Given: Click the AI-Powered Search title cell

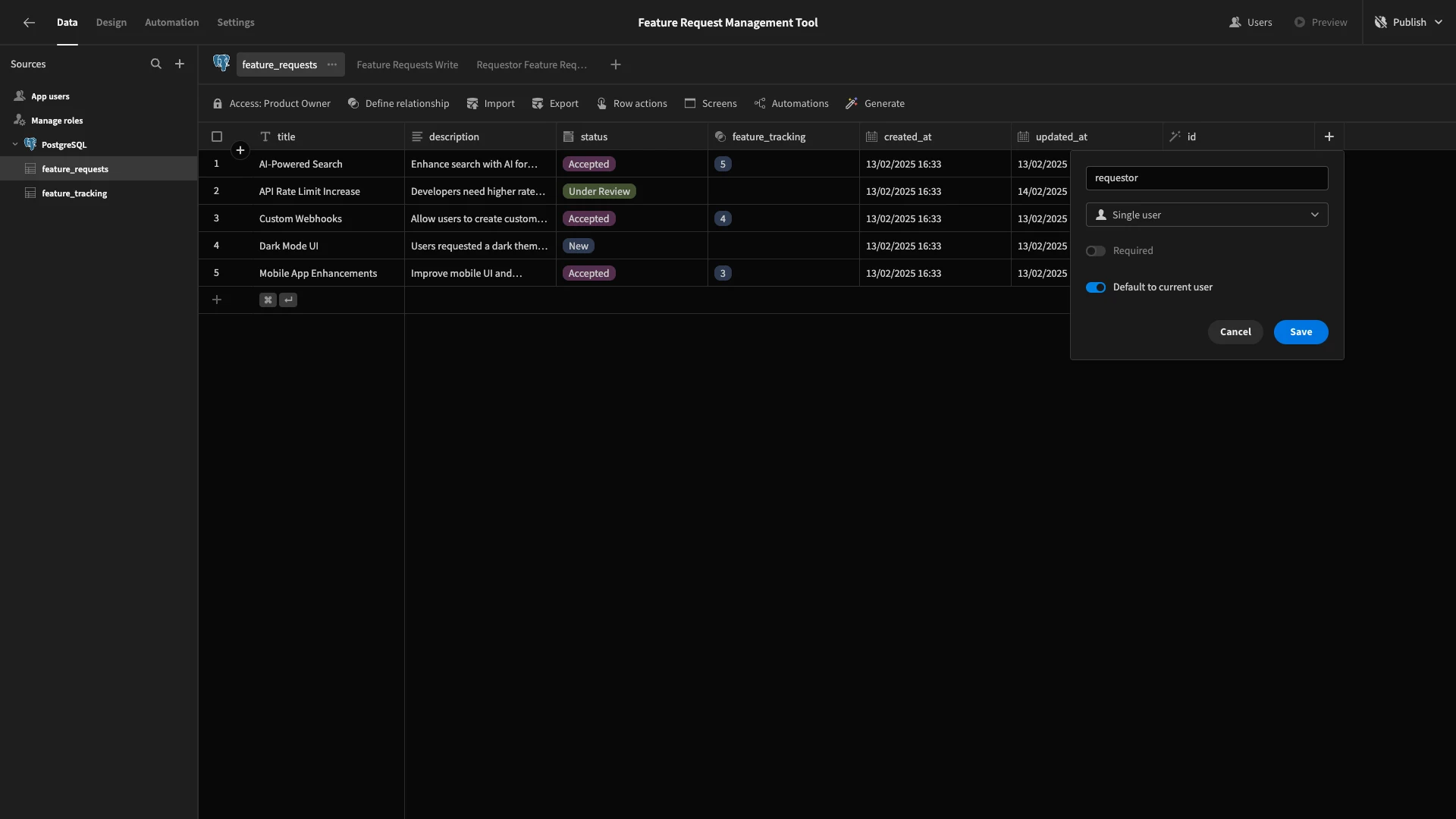Looking at the screenshot, I should pyautogui.click(x=328, y=165).
